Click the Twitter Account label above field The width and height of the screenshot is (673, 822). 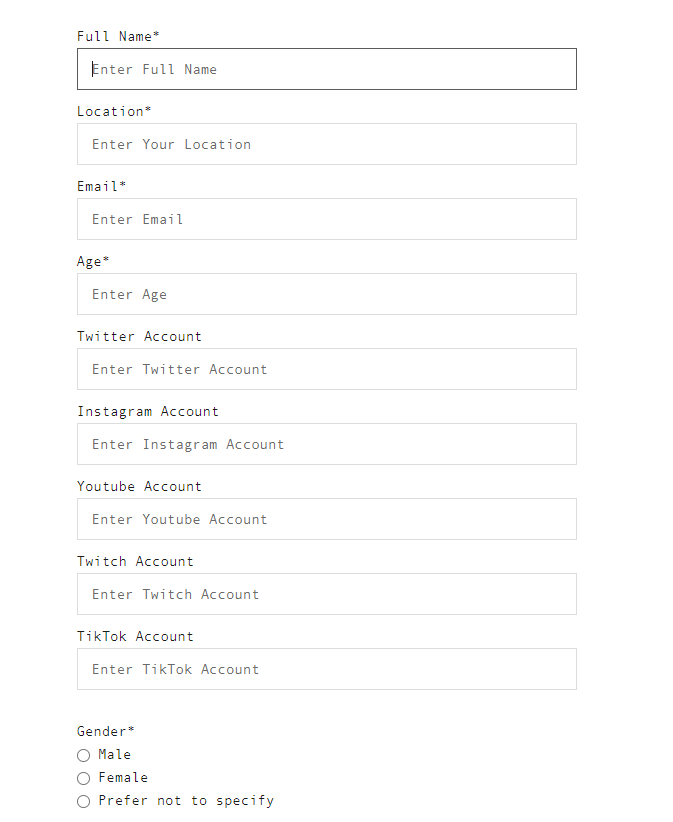click(x=139, y=337)
